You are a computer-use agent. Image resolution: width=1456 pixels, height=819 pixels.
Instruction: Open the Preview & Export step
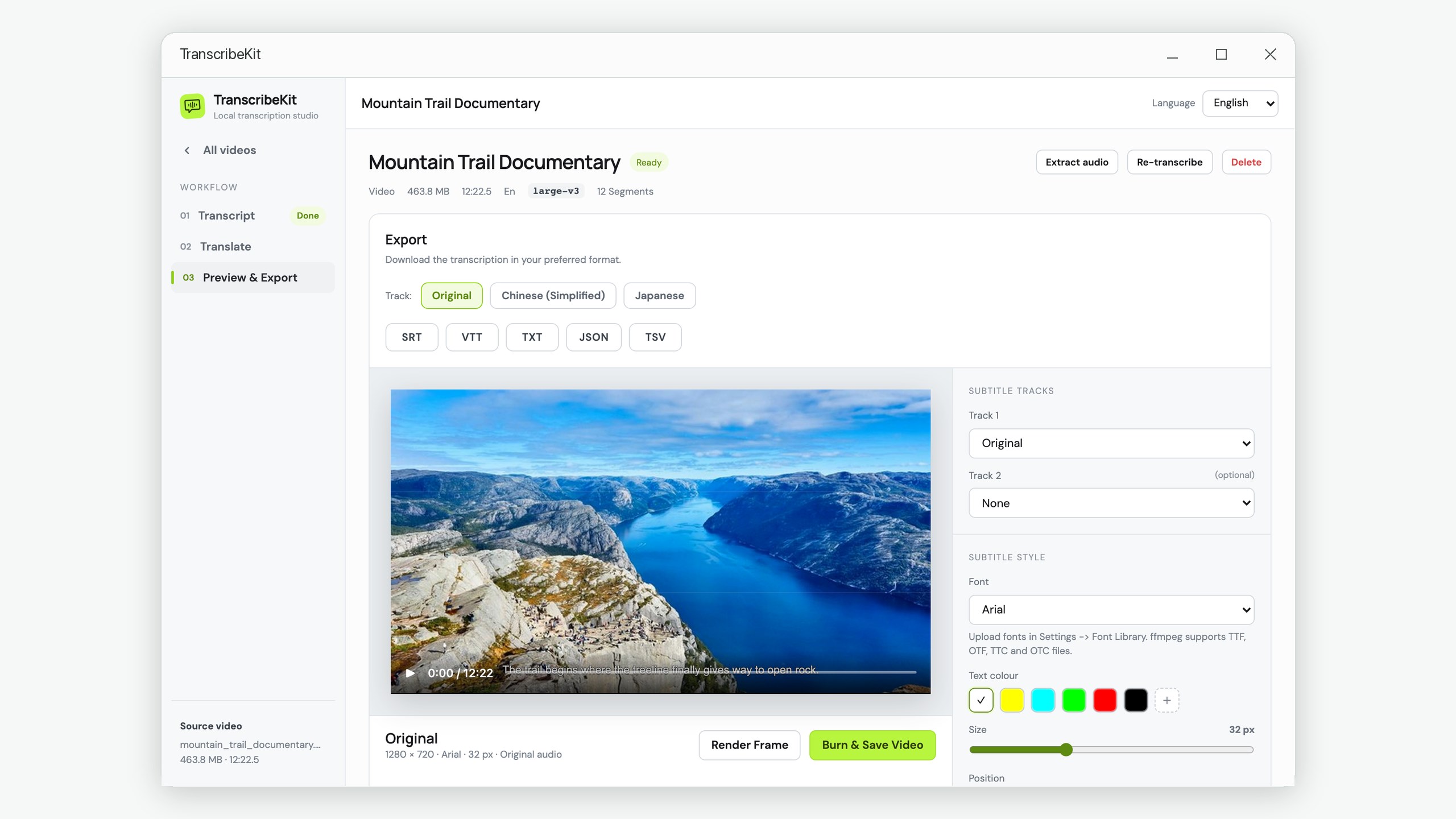coord(253,278)
